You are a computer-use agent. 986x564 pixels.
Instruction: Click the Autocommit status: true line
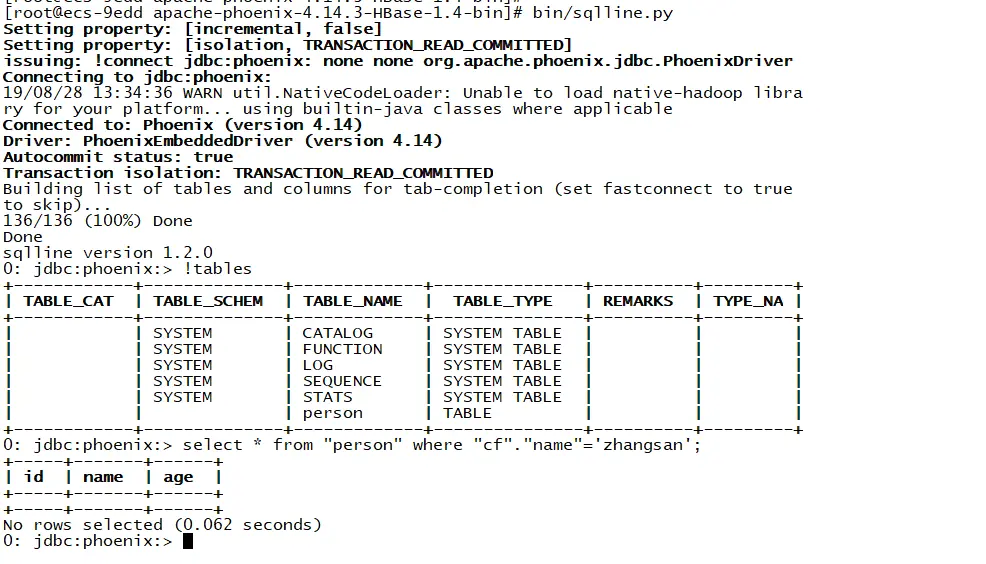click(x=118, y=157)
